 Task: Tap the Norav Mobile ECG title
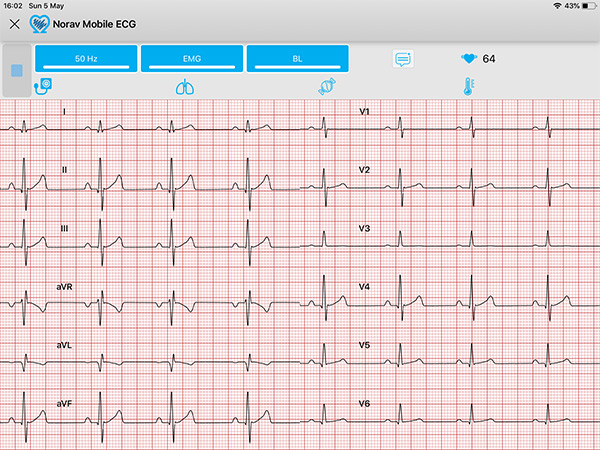point(94,24)
